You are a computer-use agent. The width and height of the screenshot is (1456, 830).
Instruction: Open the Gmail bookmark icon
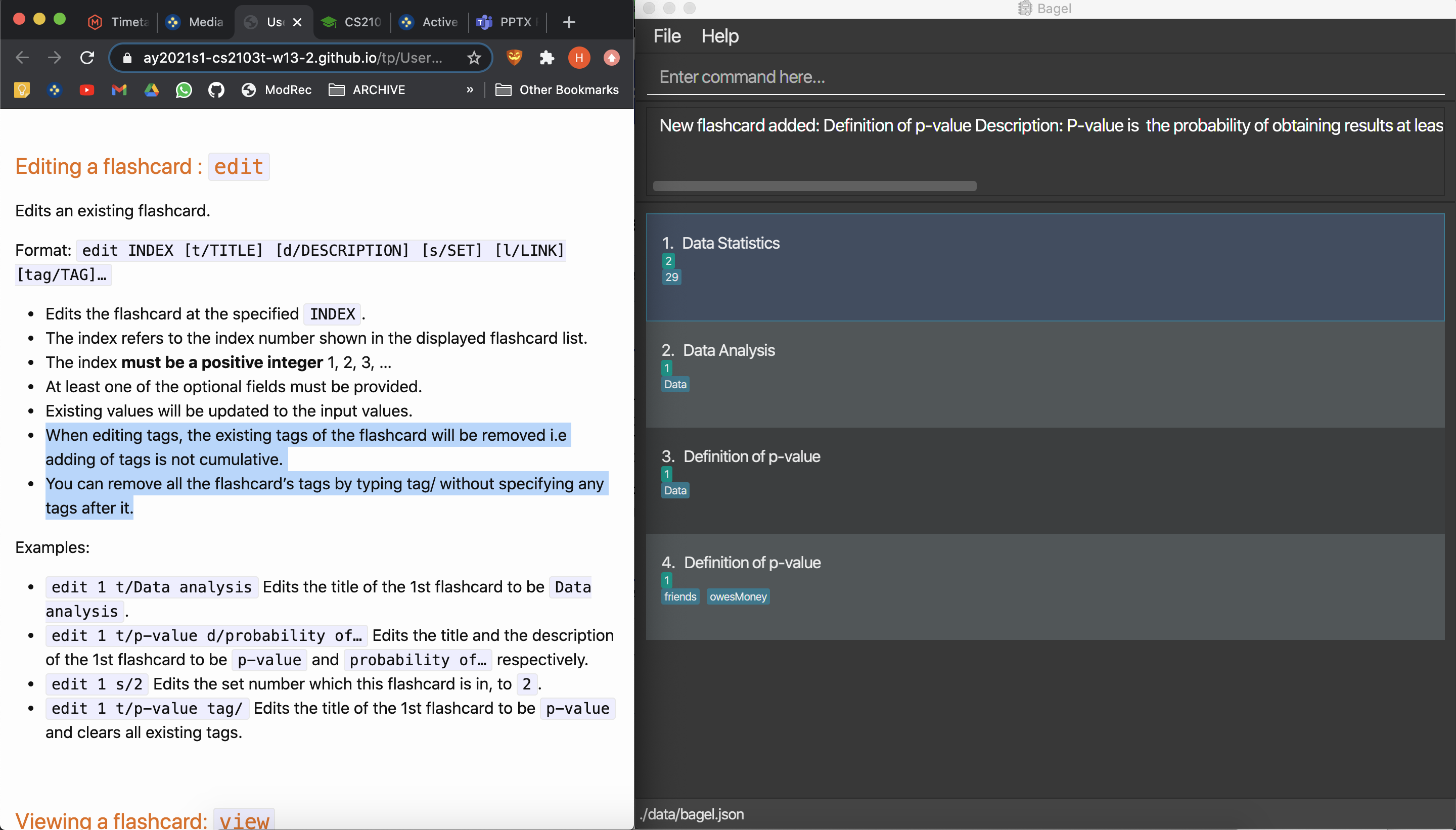(x=119, y=90)
